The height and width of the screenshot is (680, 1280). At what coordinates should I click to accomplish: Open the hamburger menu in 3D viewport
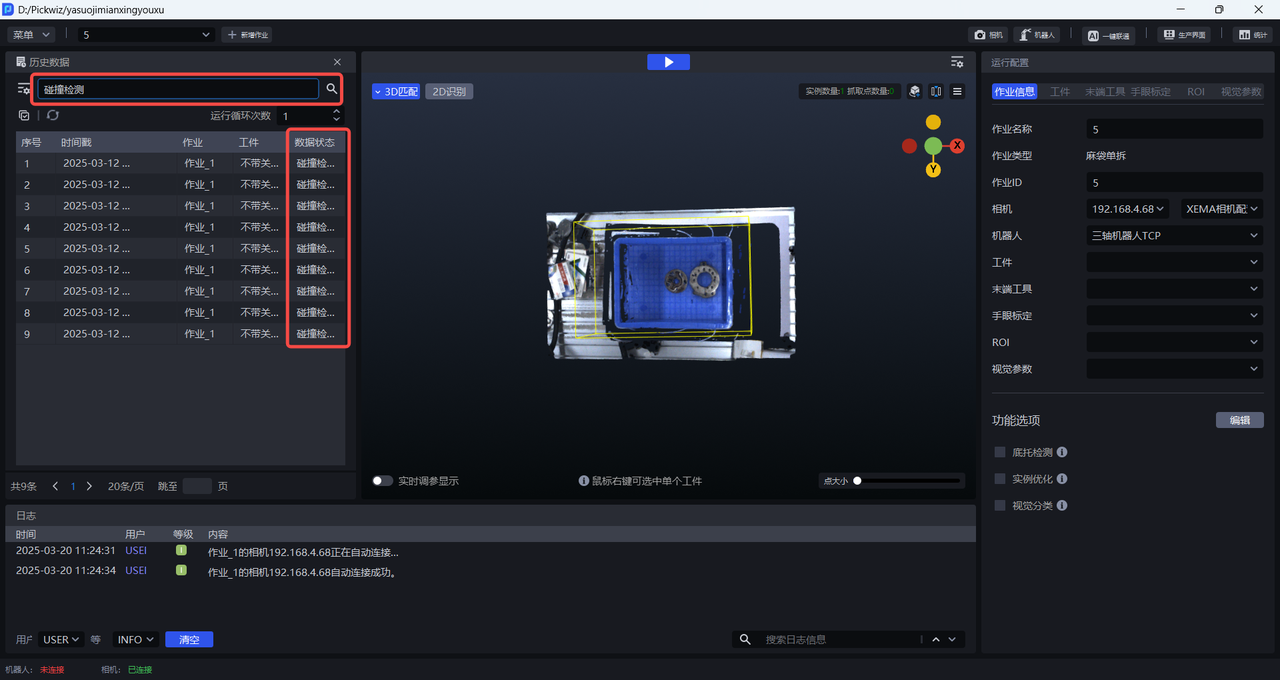click(957, 91)
